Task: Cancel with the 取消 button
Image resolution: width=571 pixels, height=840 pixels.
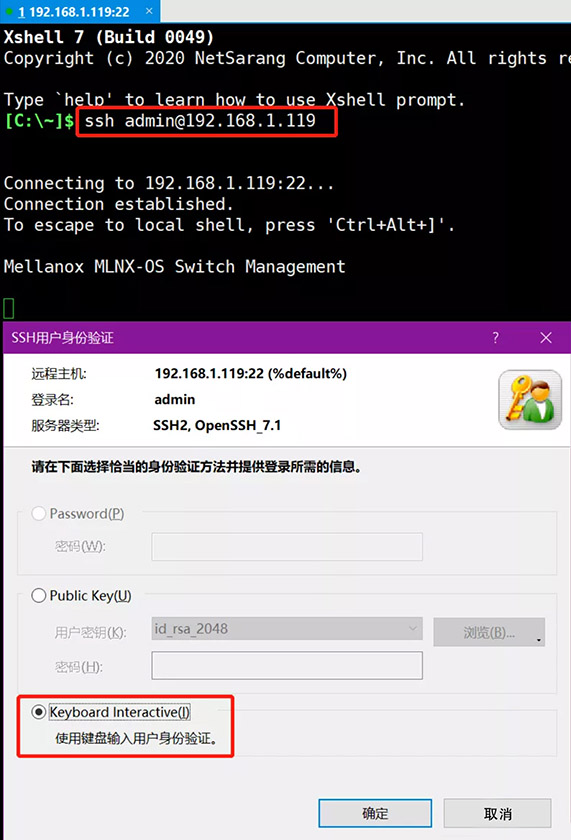Action: coord(497,813)
